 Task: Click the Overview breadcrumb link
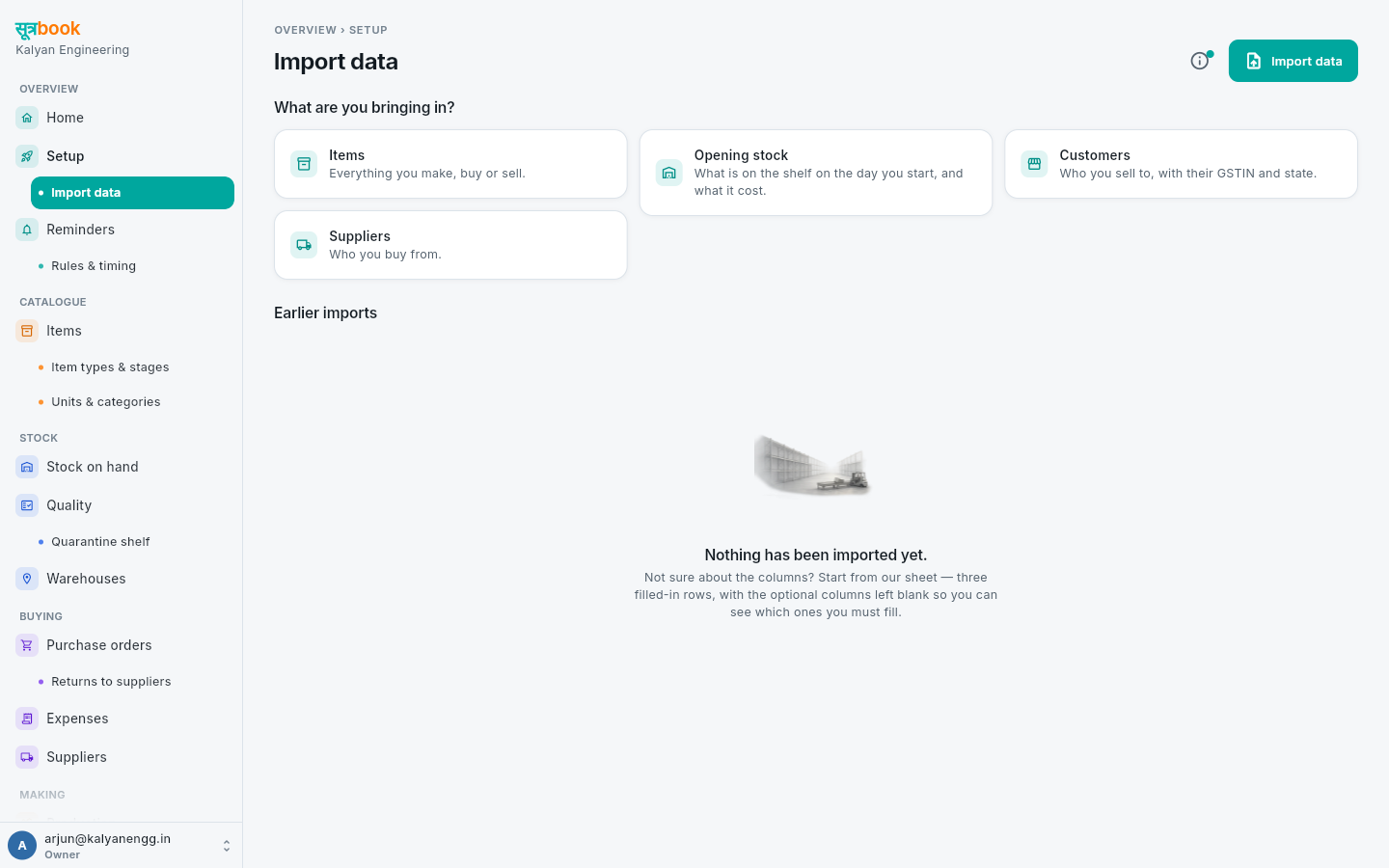tap(305, 30)
